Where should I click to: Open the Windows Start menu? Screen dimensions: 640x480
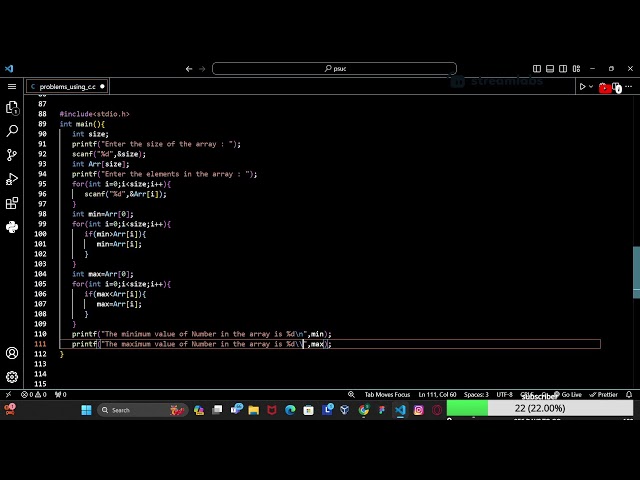tap(87, 410)
